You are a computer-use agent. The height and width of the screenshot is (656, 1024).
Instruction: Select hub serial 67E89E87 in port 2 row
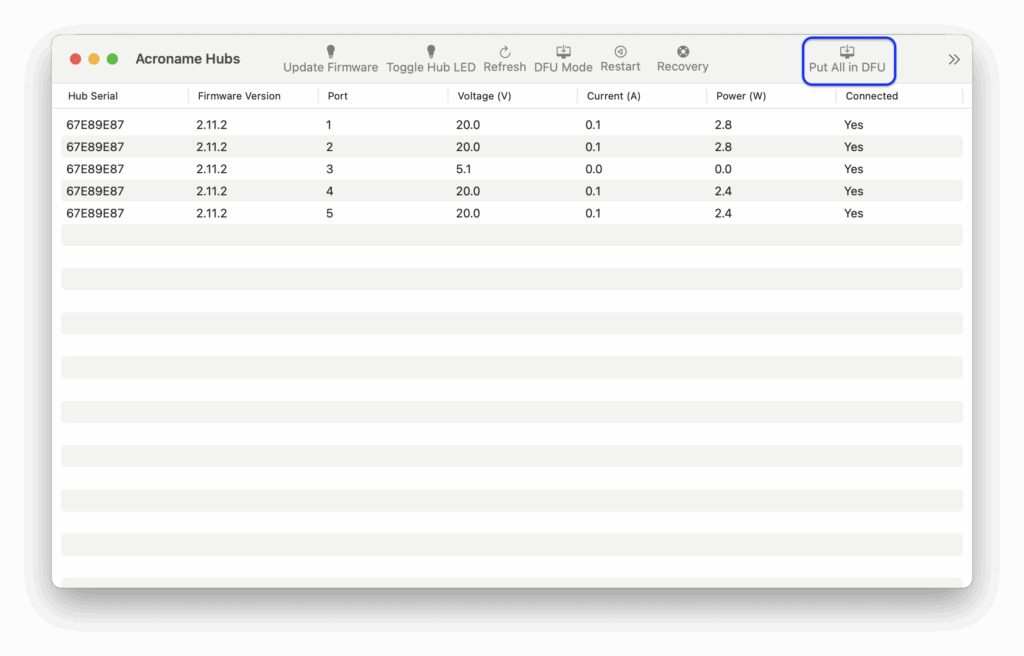coord(95,147)
